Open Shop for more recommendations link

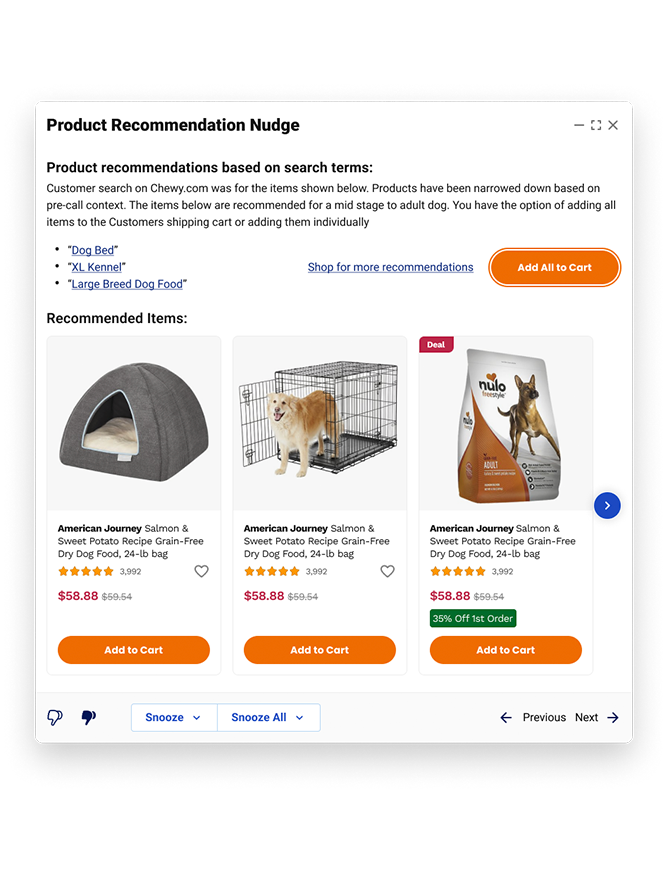[x=390, y=267]
